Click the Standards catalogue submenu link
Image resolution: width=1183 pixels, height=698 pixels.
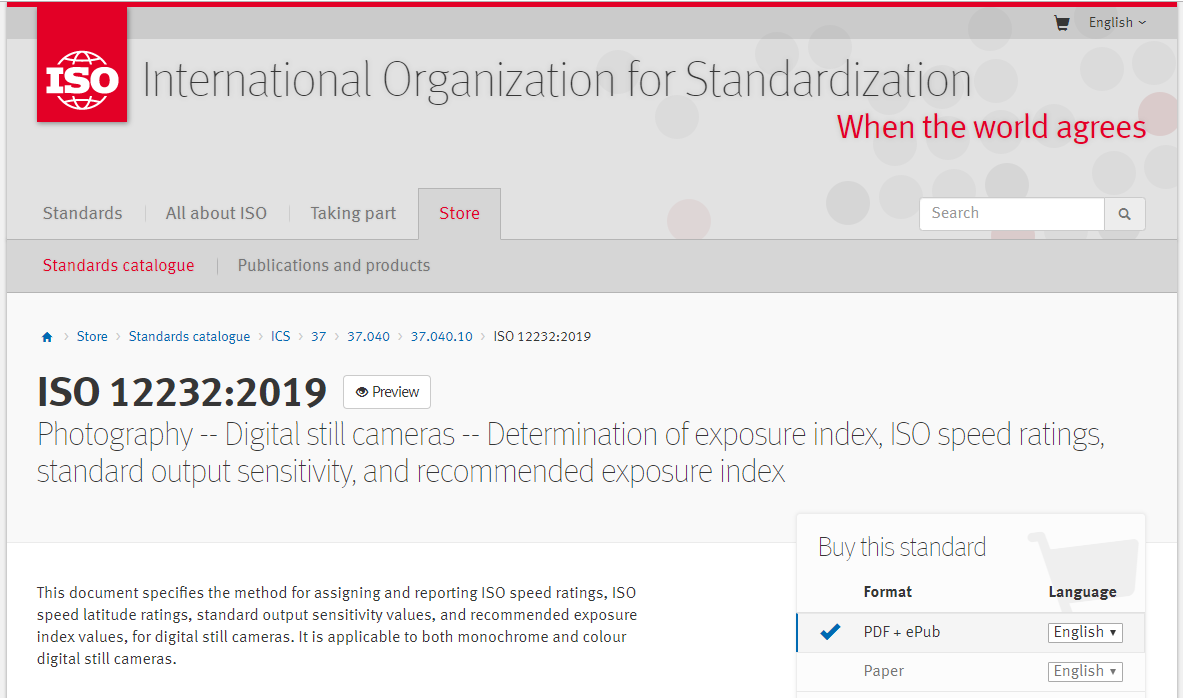coord(118,266)
